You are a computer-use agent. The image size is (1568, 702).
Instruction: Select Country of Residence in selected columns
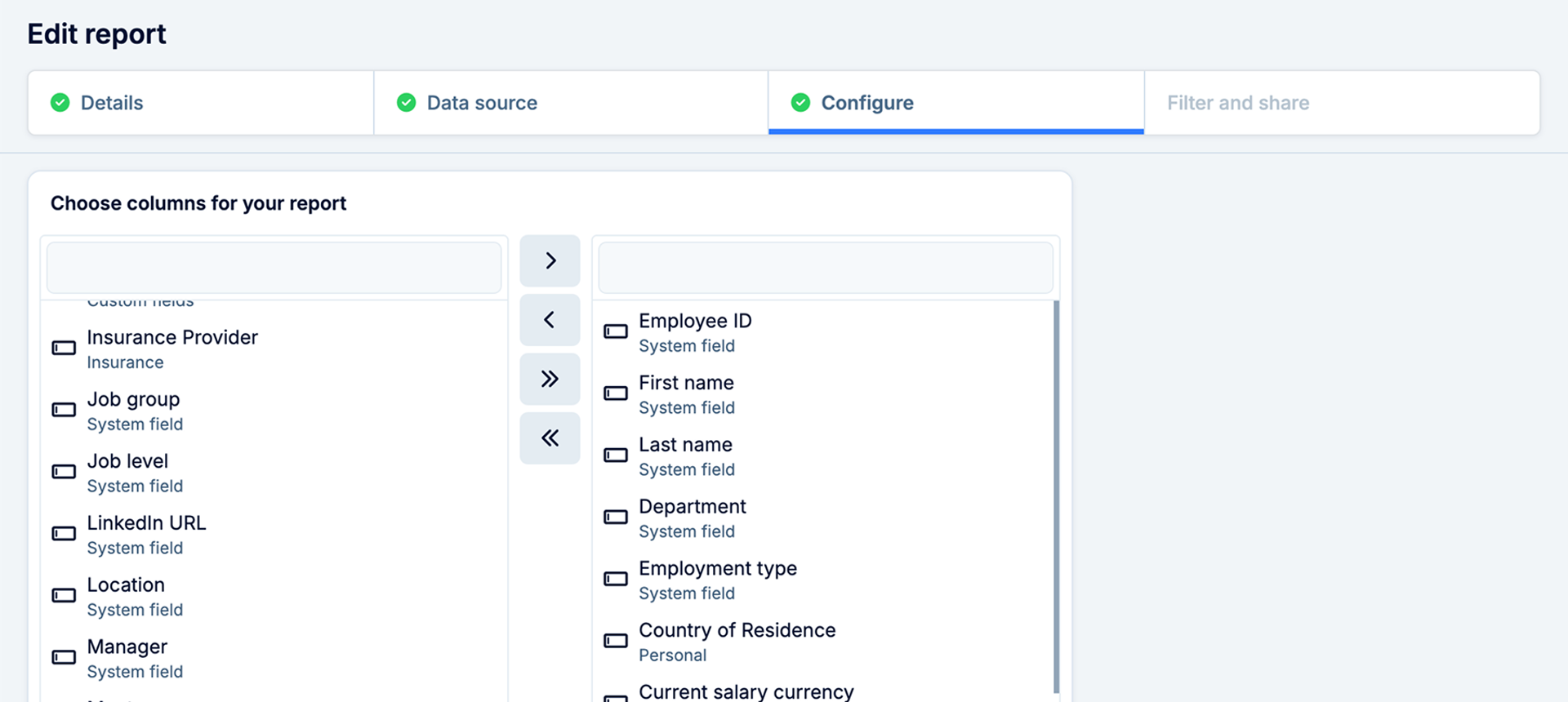click(737, 641)
